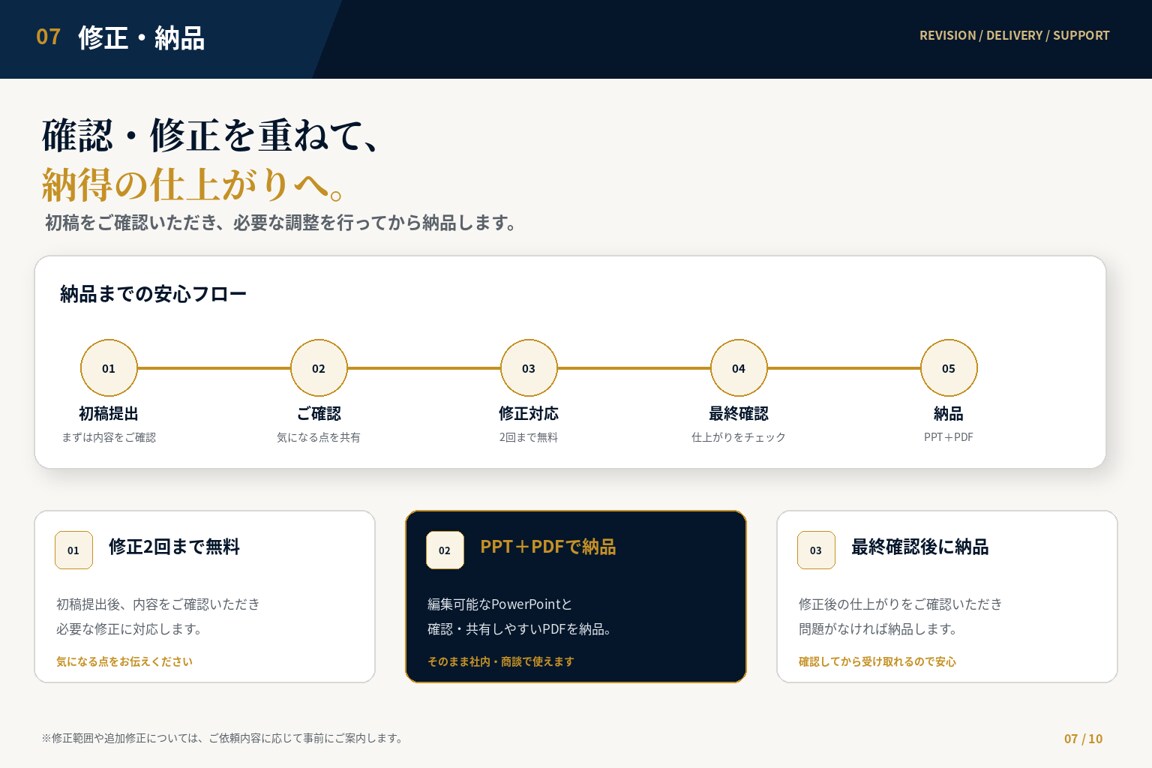Click the flow step circle 04
Screen dimensions: 1152x768
click(x=738, y=368)
